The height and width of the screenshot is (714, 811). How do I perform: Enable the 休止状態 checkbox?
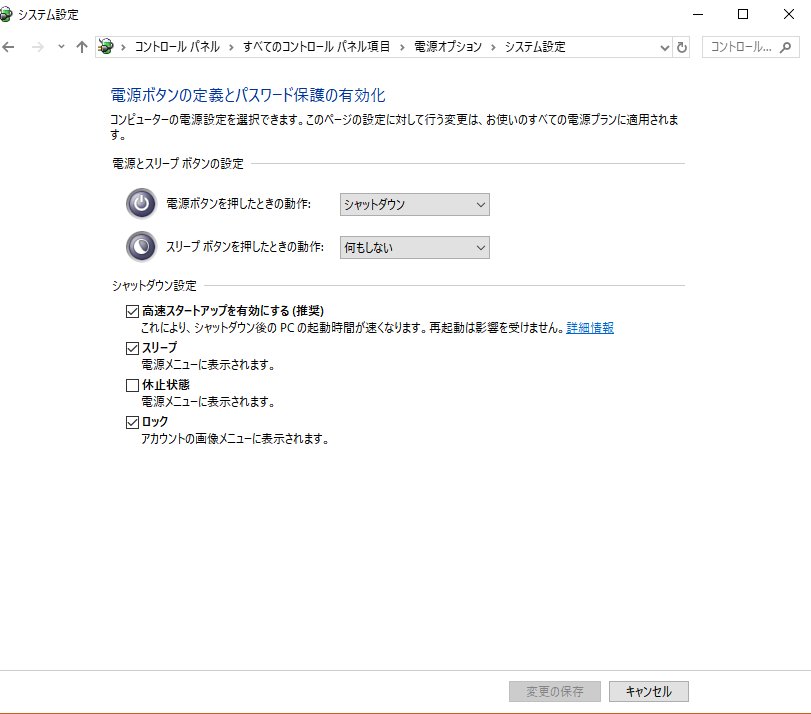tap(130, 384)
